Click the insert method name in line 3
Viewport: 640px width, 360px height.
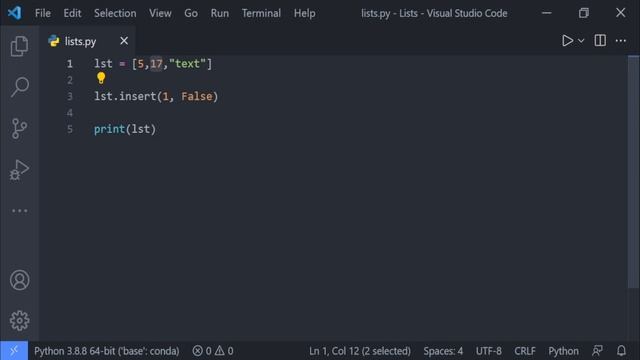pos(138,96)
